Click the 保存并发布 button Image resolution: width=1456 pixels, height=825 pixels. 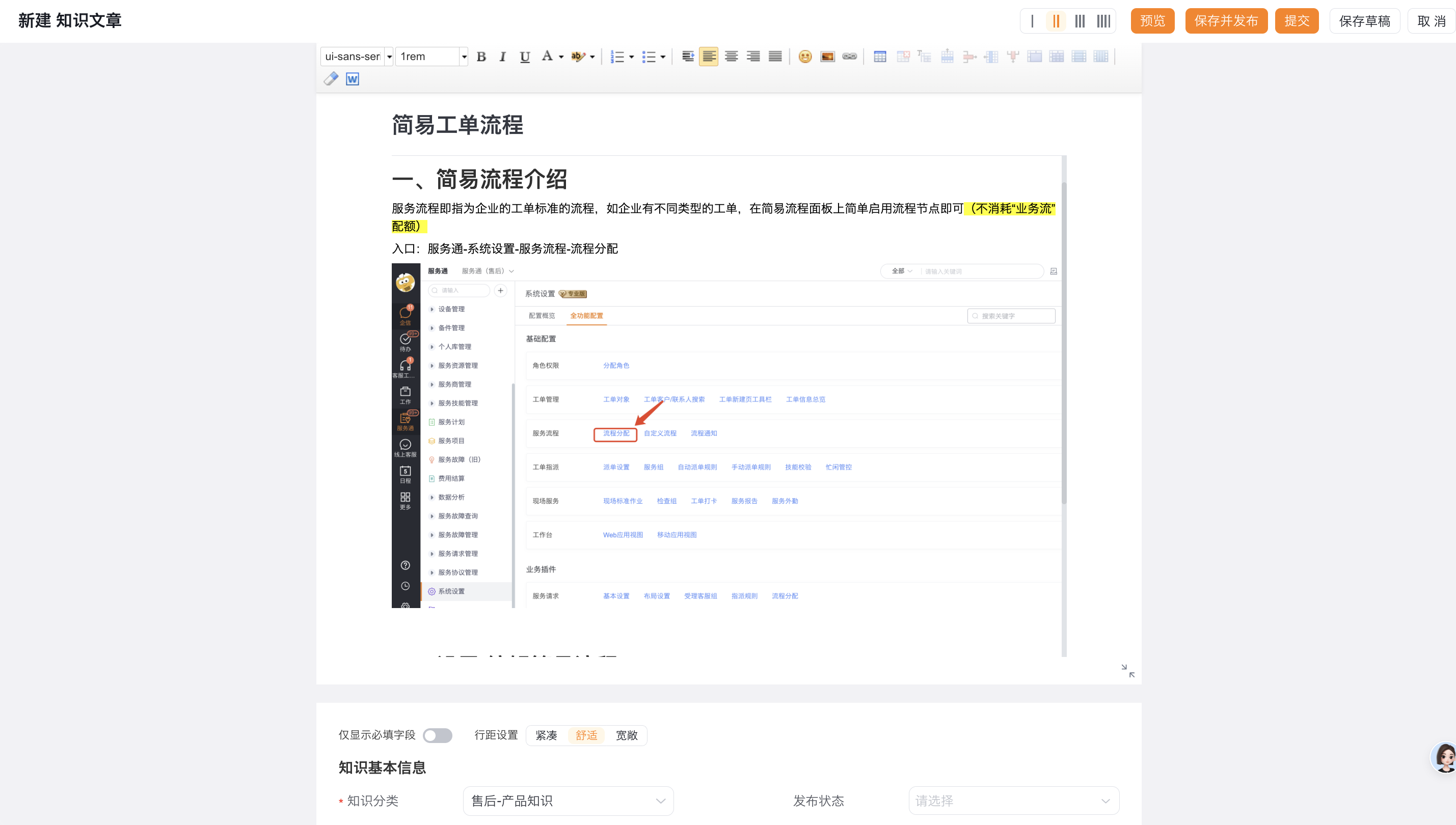click(1226, 21)
